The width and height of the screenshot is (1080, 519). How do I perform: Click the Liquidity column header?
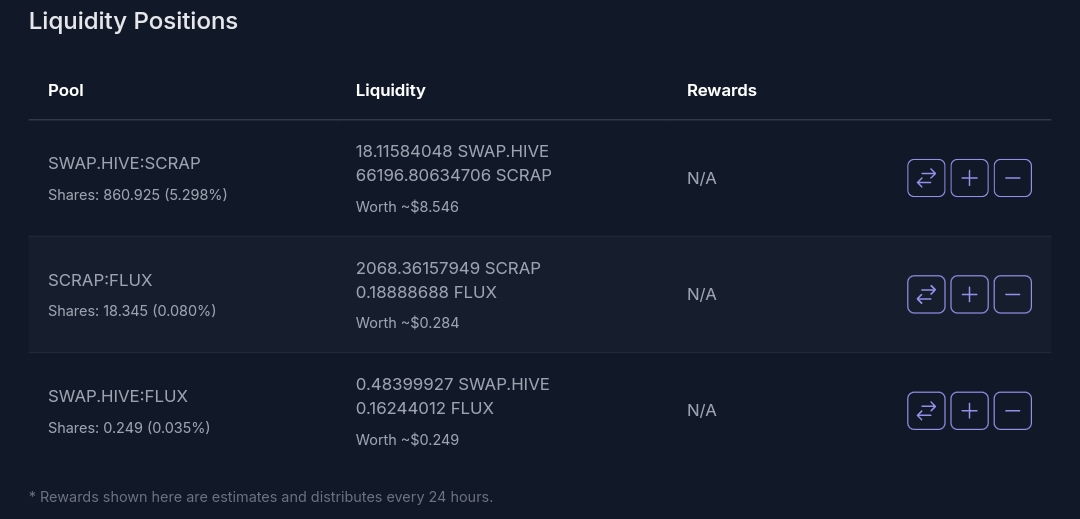tap(391, 90)
